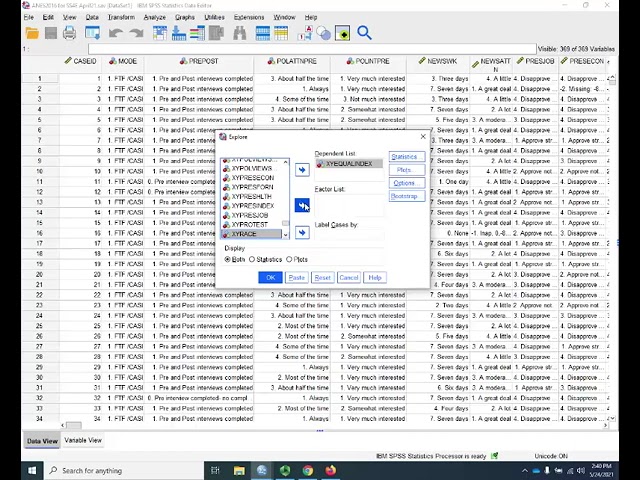Viewport: 640px width, 480px height.
Task: Click variable list scroll-up arrow in Explore
Action: pyautogui.click(x=285, y=162)
